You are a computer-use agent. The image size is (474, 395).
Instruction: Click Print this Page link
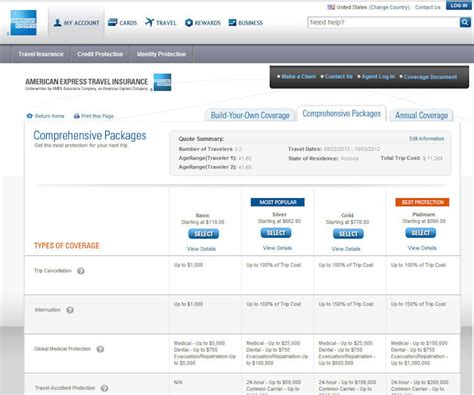click(x=97, y=116)
